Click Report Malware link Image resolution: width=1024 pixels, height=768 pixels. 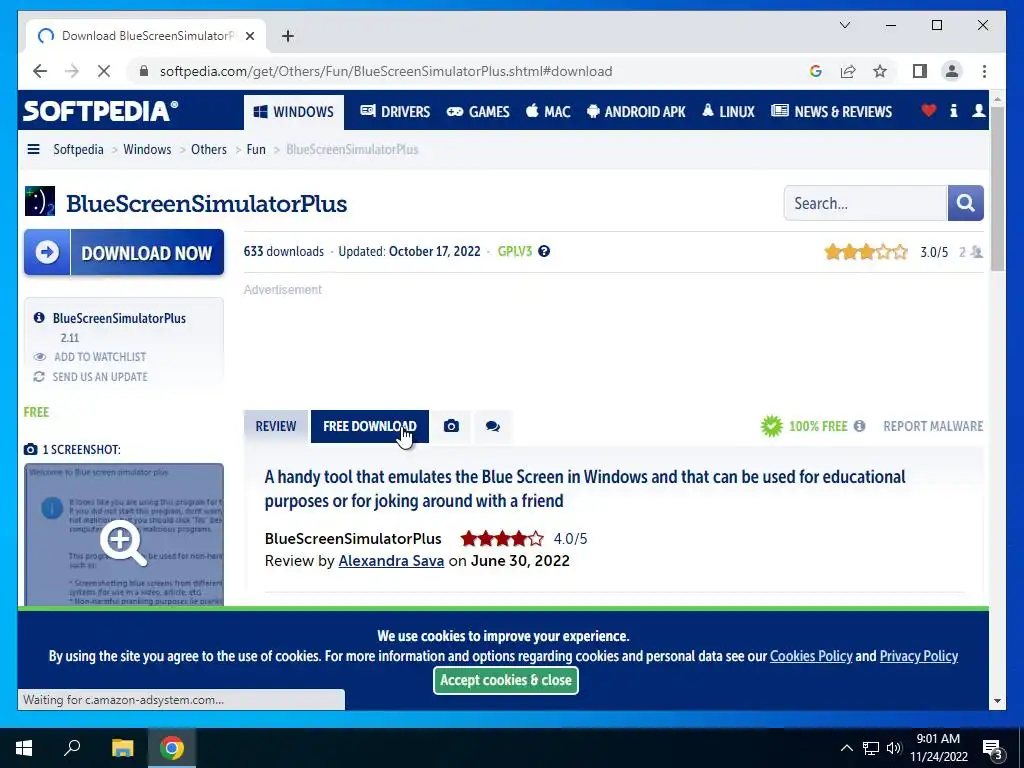click(933, 426)
